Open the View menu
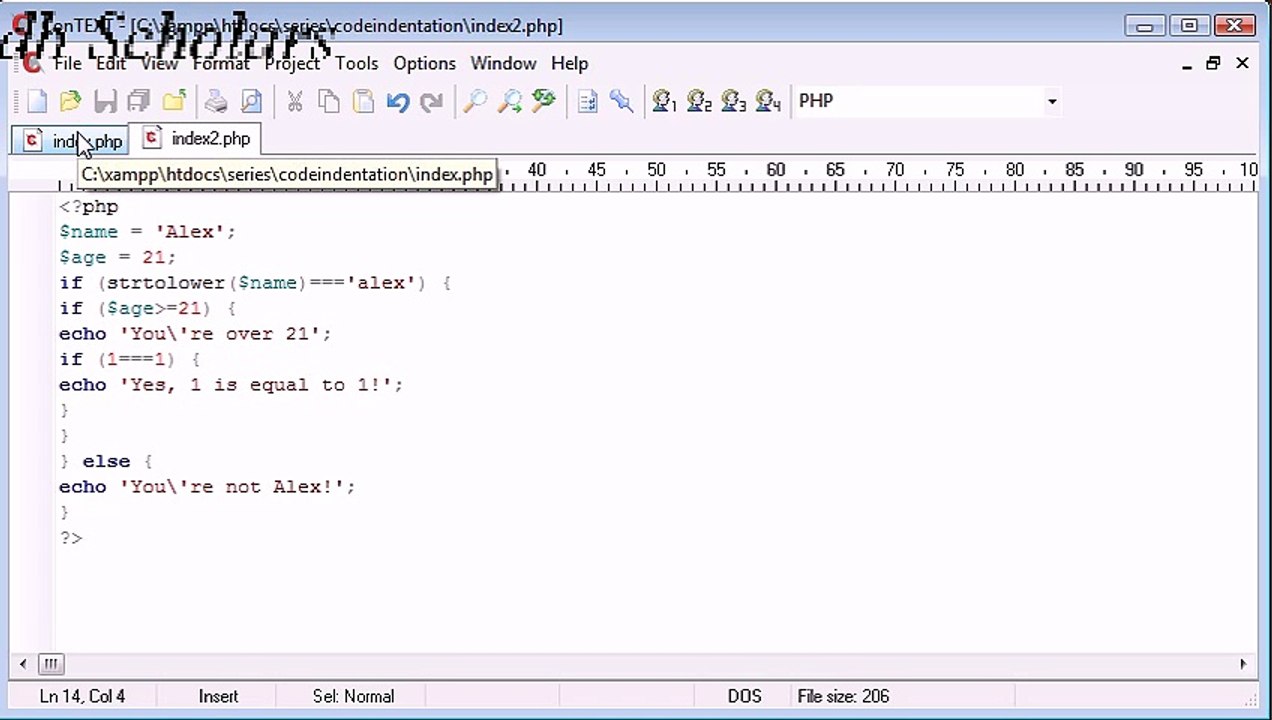This screenshot has height=720, width=1272. (159, 63)
